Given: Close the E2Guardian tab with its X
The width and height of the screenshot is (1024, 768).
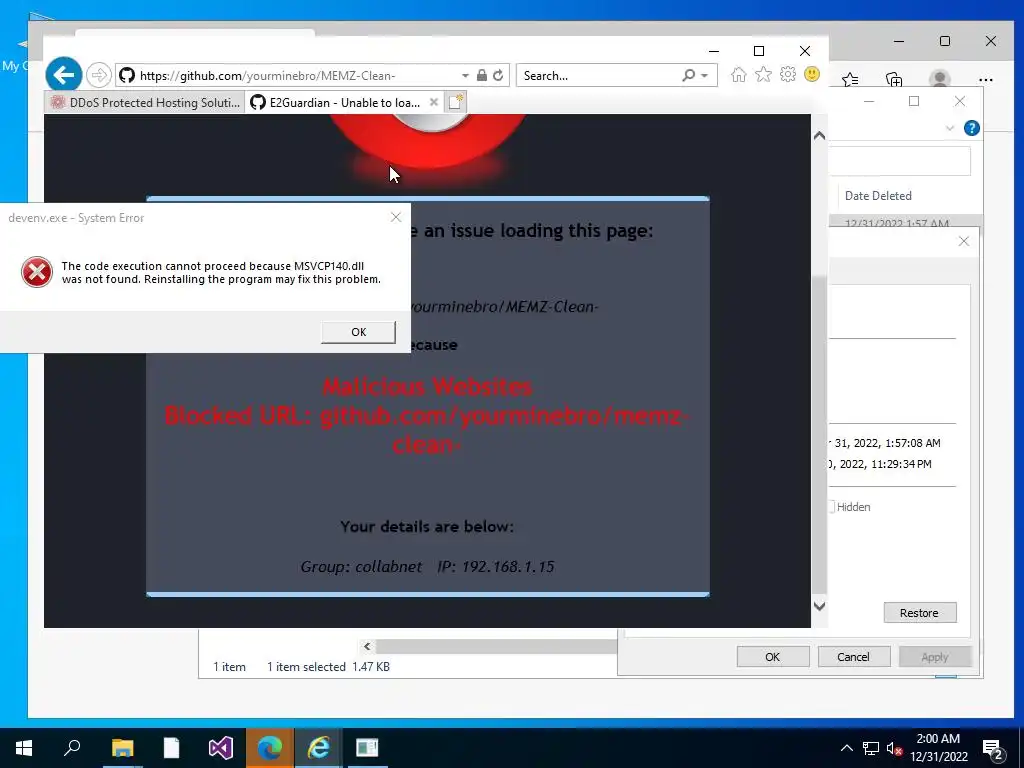Looking at the screenshot, I should (x=434, y=103).
